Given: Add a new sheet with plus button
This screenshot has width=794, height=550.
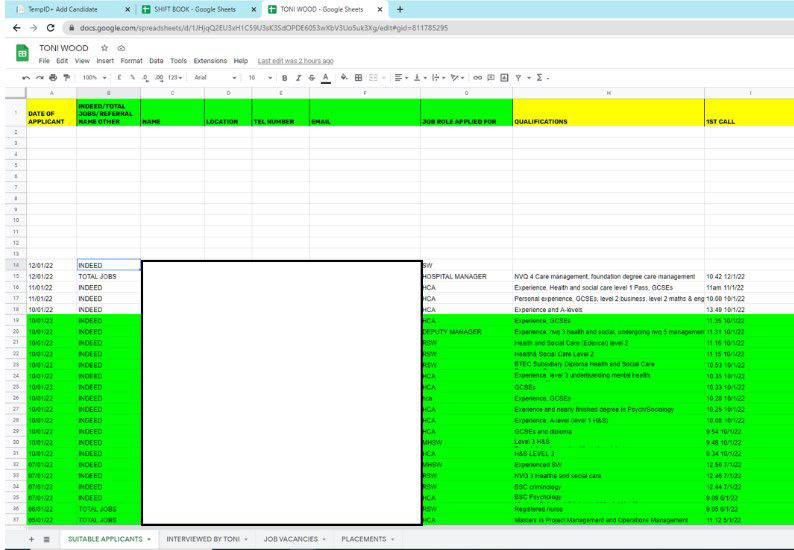Looking at the screenshot, I should coord(31,539).
